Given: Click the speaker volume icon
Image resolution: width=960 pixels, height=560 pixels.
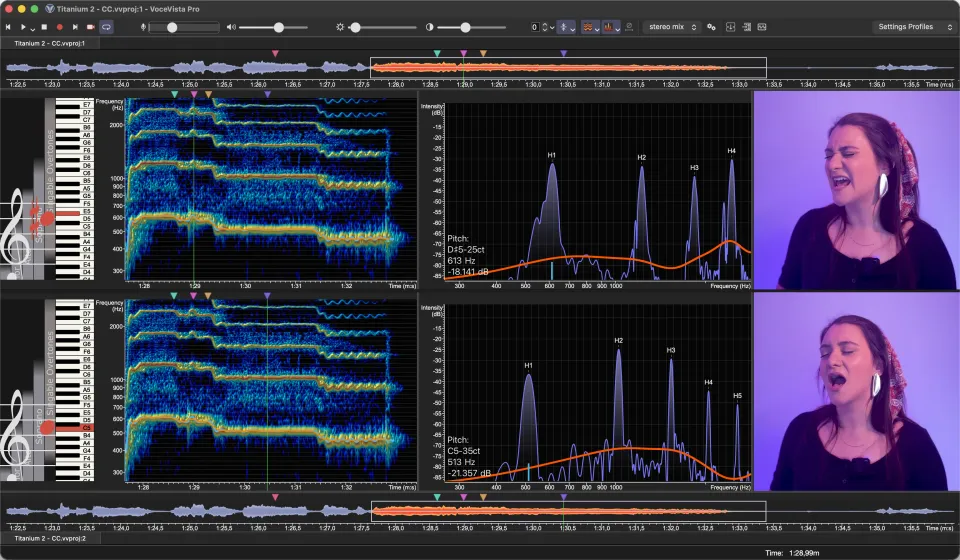Looking at the screenshot, I should pos(231,27).
